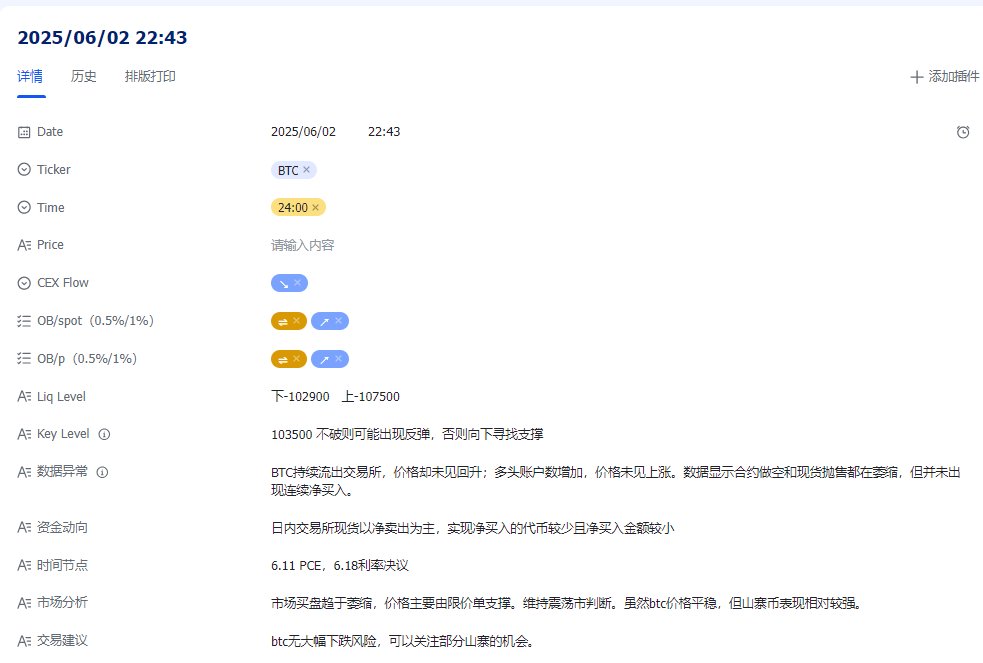The height and width of the screenshot is (663, 983).
Task: Remove blue up-arrow tag in OB/p row
Action: 339,359
